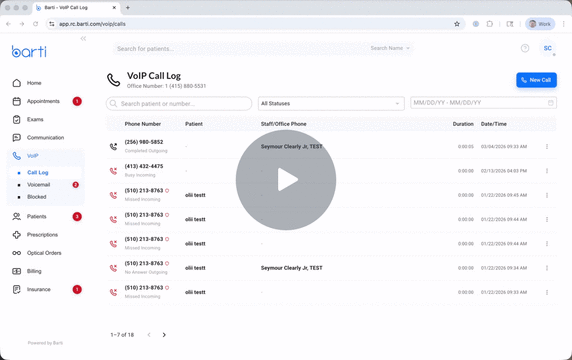Click the No Answer Outgoing call icon
Image resolution: width=572 pixels, height=360 pixels.
click(113, 268)
